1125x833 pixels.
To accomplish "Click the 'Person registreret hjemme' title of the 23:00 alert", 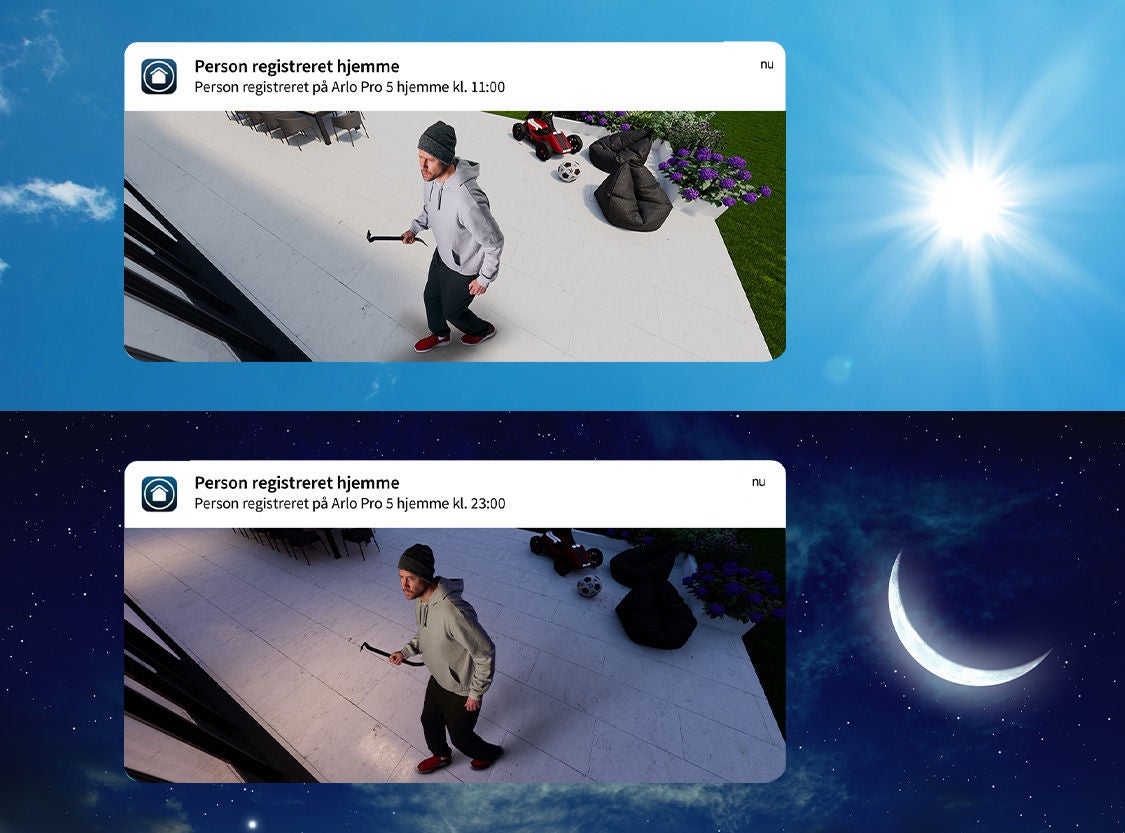I will tap(297, 483).
